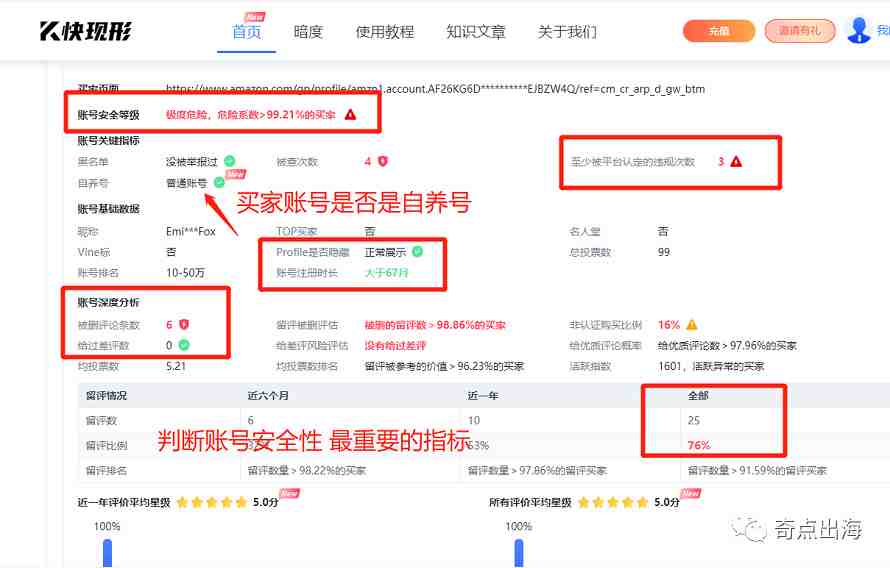Click red shield icon beside 被查次数 4

pyautogui.click(x=382, y=161)
